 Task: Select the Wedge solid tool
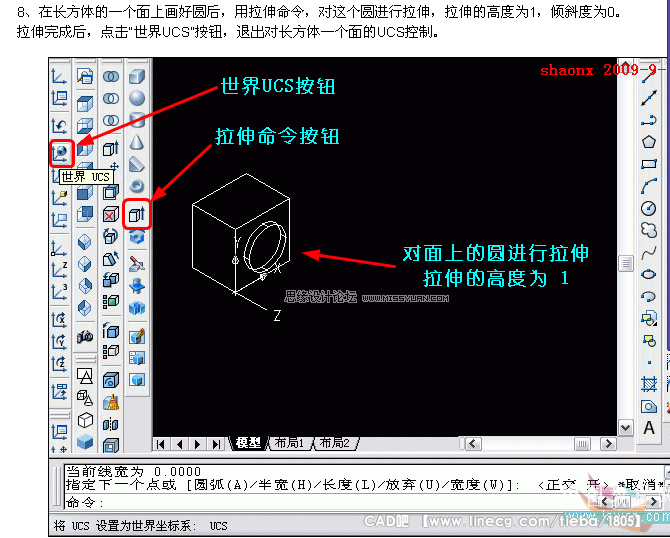coord(137,164)
